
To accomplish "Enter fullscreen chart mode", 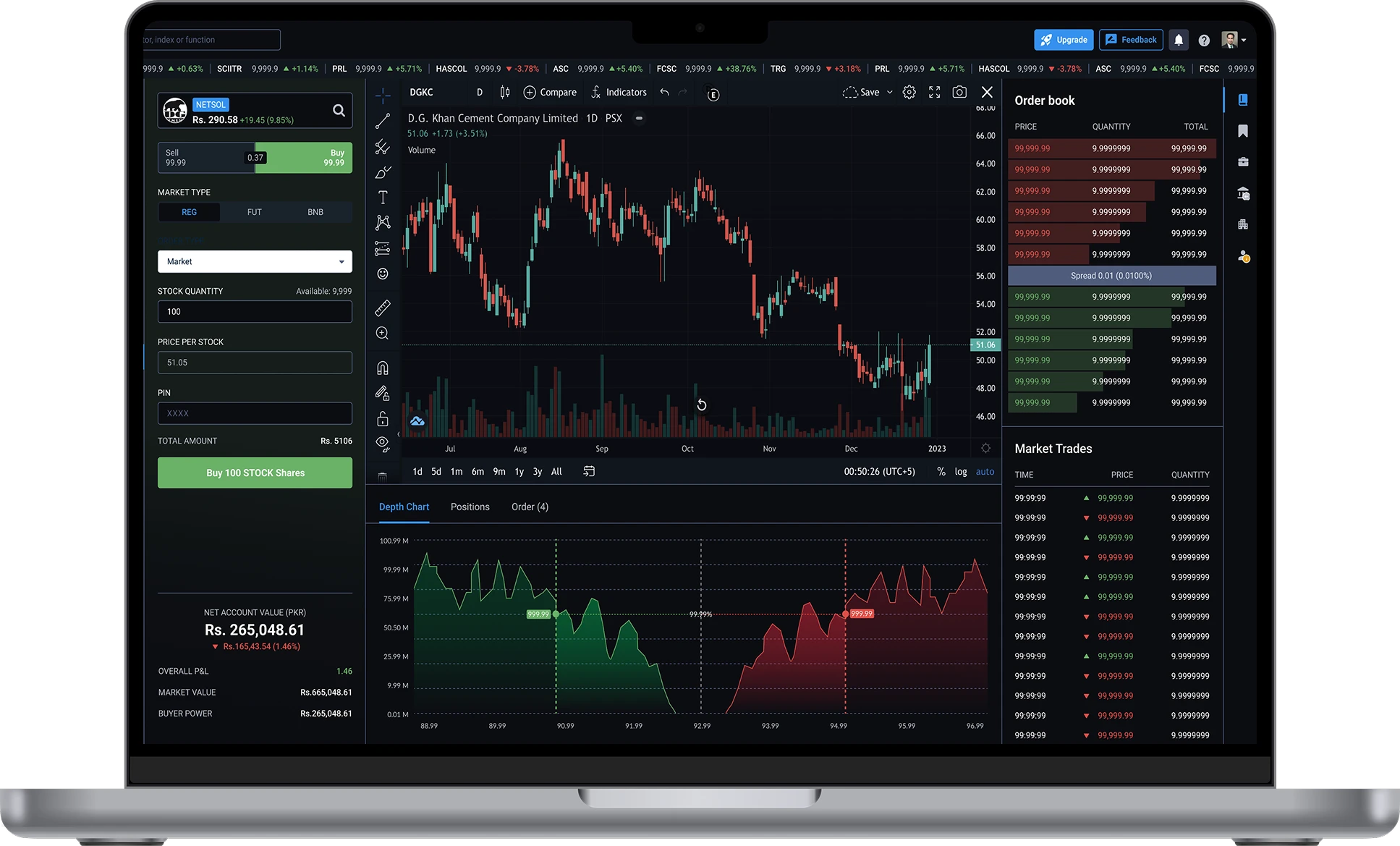I will [935, 92].
